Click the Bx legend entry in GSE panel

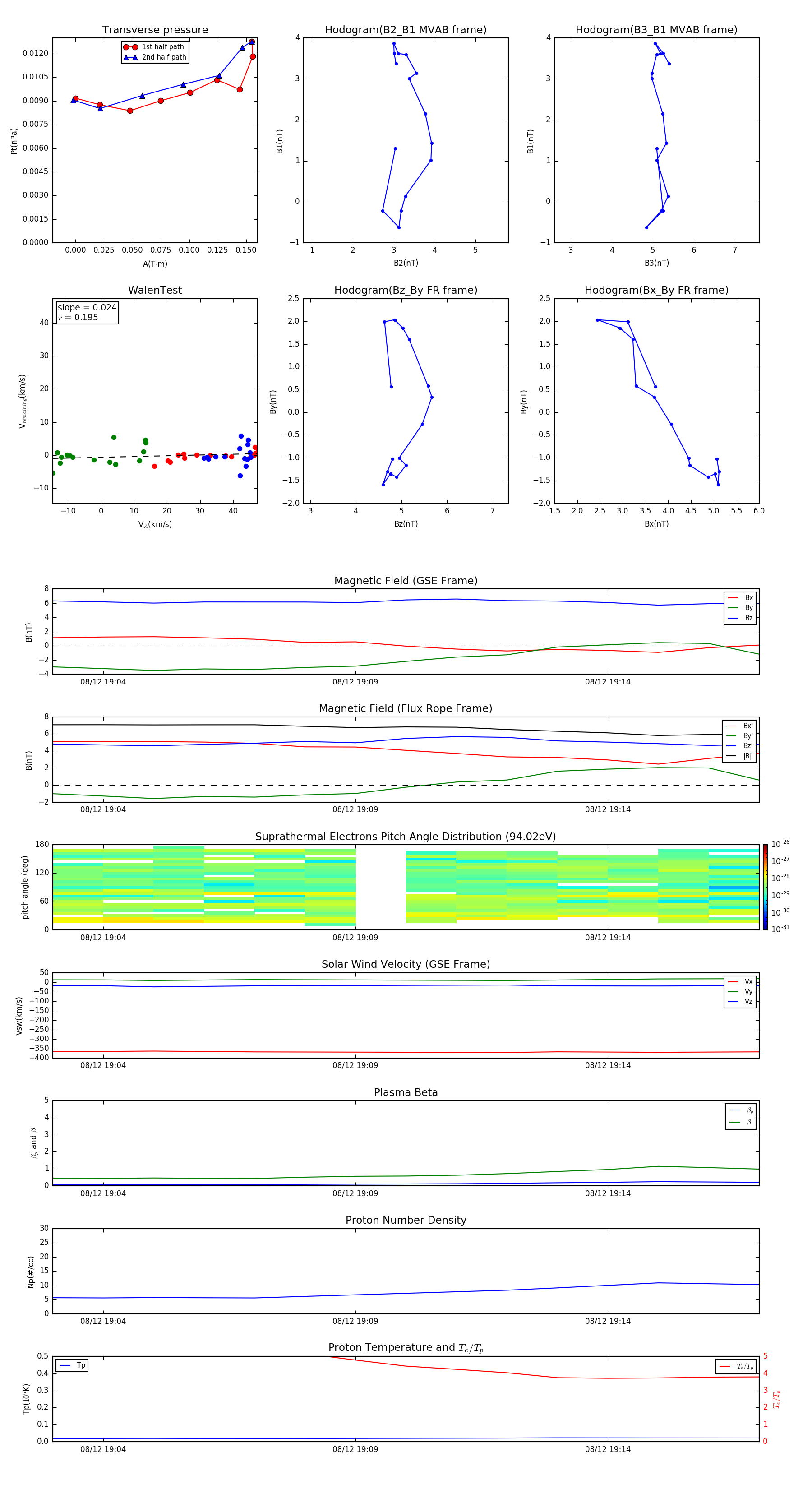[740, 598]
